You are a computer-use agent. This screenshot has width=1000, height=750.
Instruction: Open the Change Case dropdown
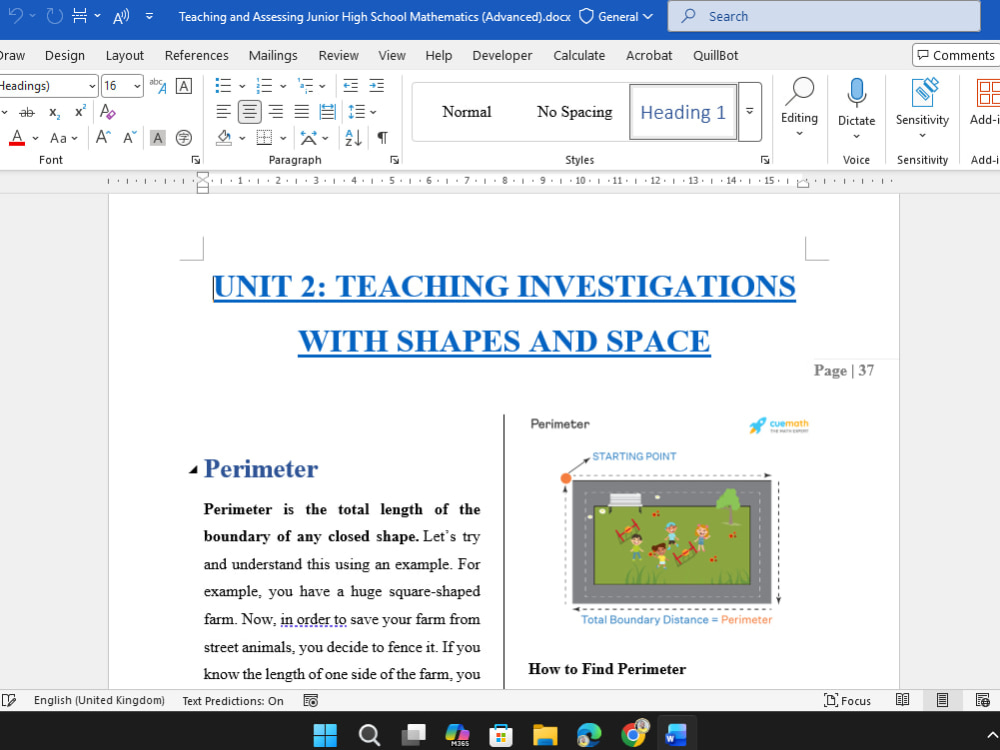click(x=64, y=138)
